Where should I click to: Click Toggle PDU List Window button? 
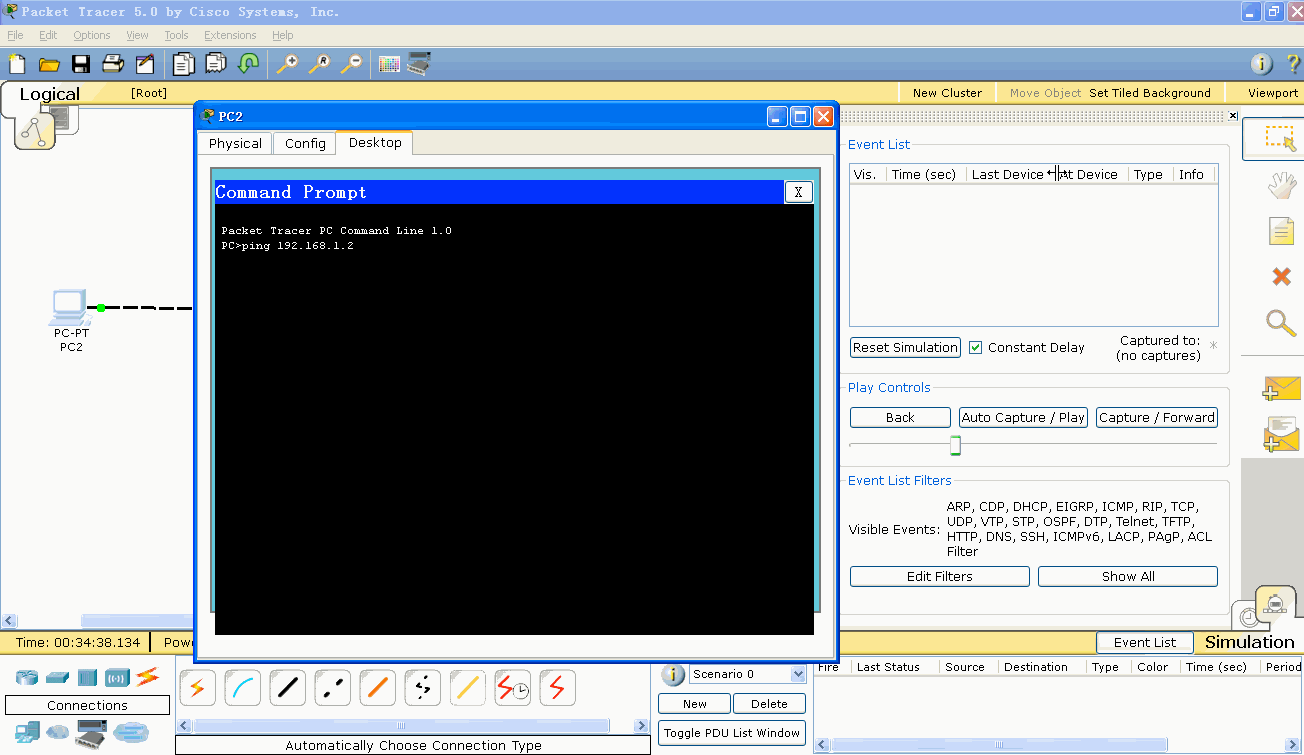(732, 733)
